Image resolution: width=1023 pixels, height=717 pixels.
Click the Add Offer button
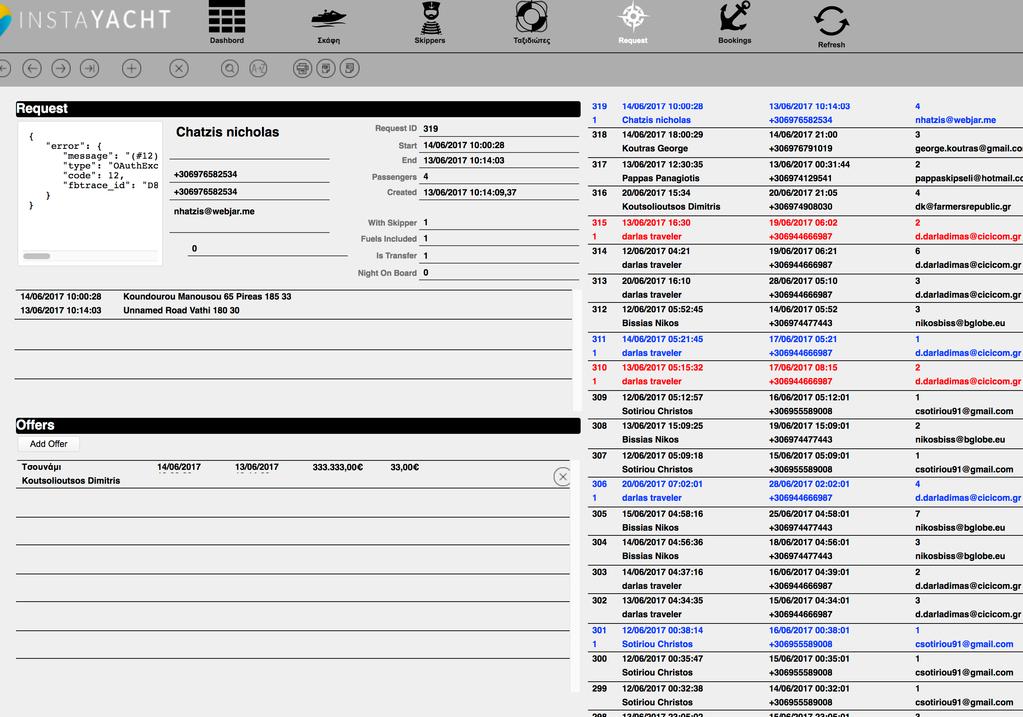[x=48, y=444]
